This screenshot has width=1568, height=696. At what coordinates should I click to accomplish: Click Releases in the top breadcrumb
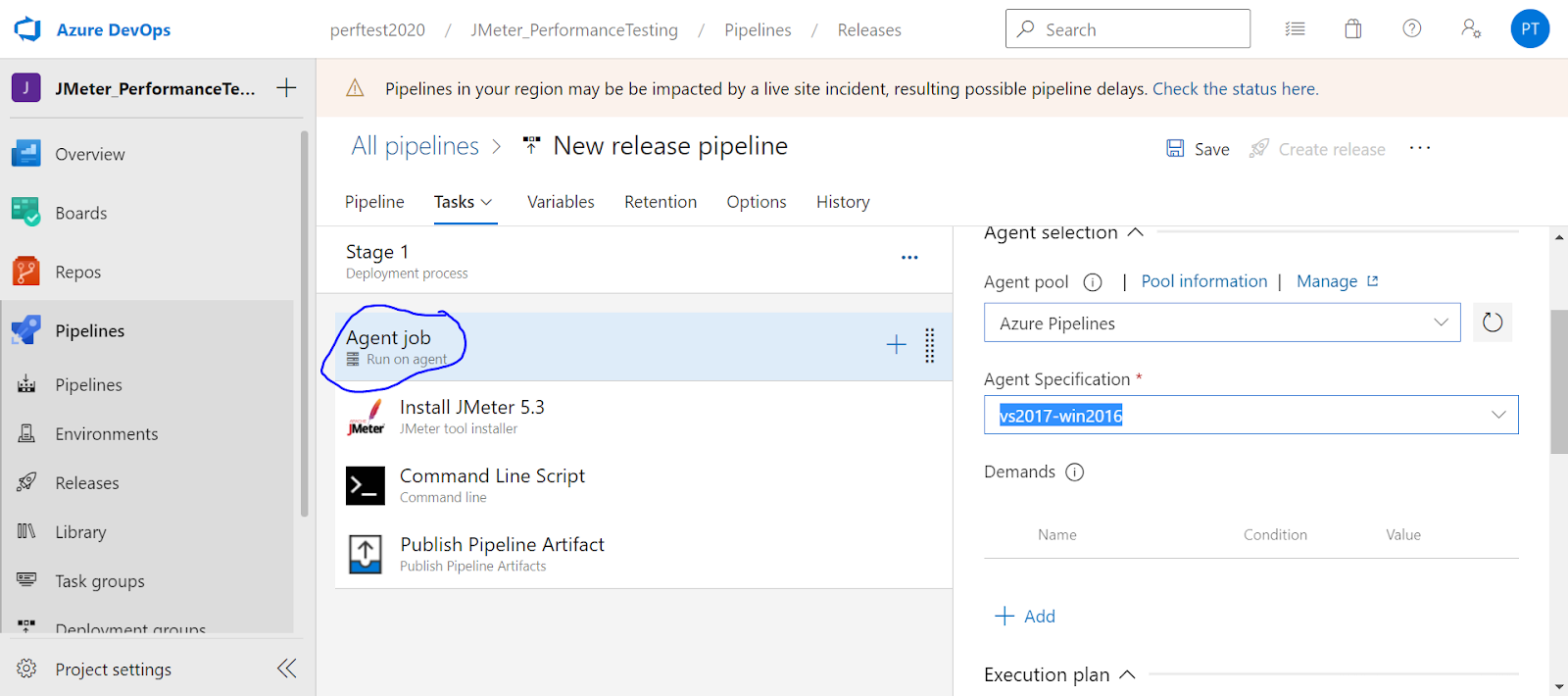pos(869,29)
